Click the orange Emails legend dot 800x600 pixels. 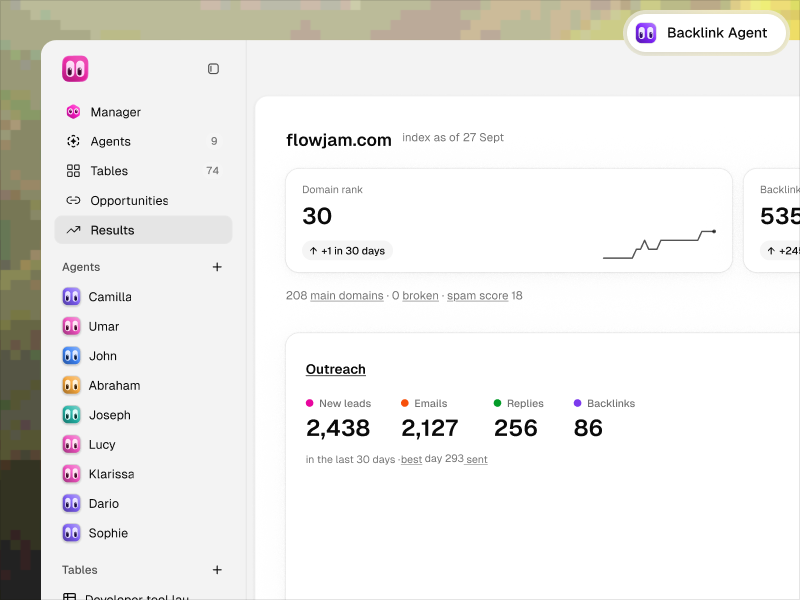click(405, 403)
